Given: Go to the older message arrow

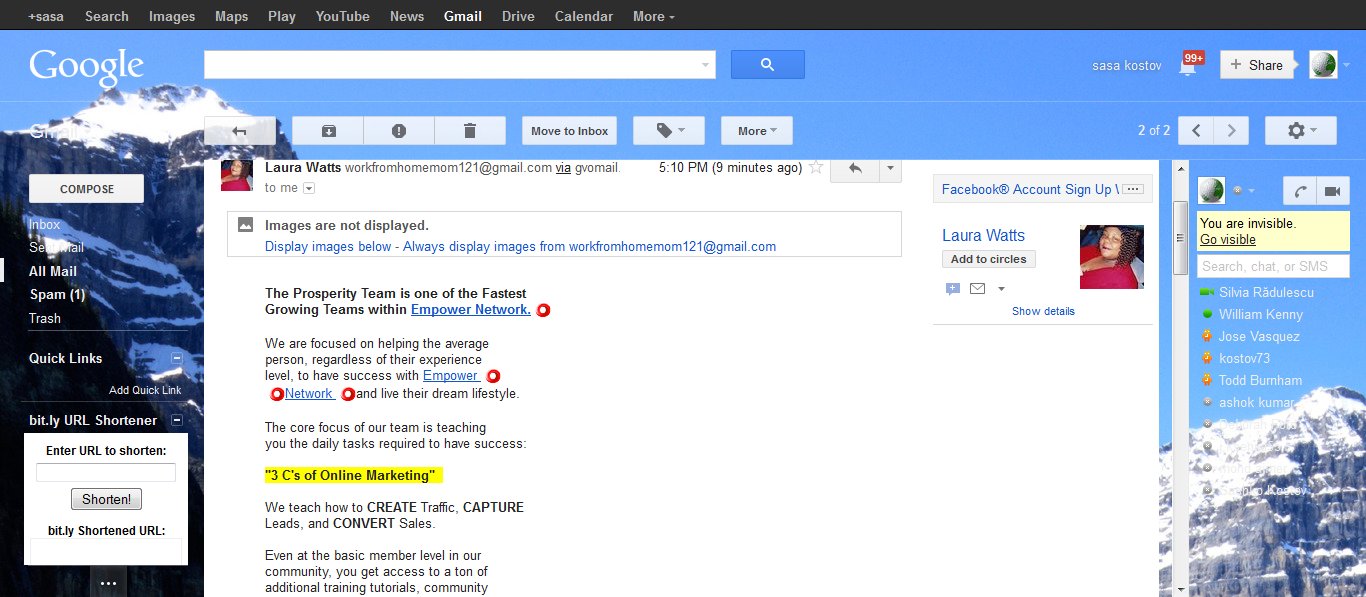Looking at the screenshot, I should click(1231, 131).
